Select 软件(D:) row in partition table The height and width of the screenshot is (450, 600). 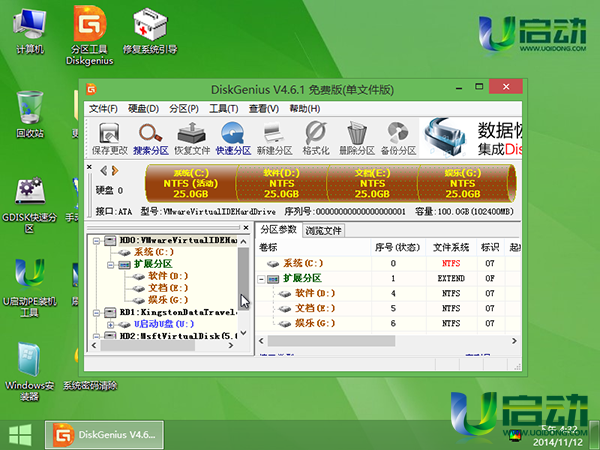[x=388, y=293]
